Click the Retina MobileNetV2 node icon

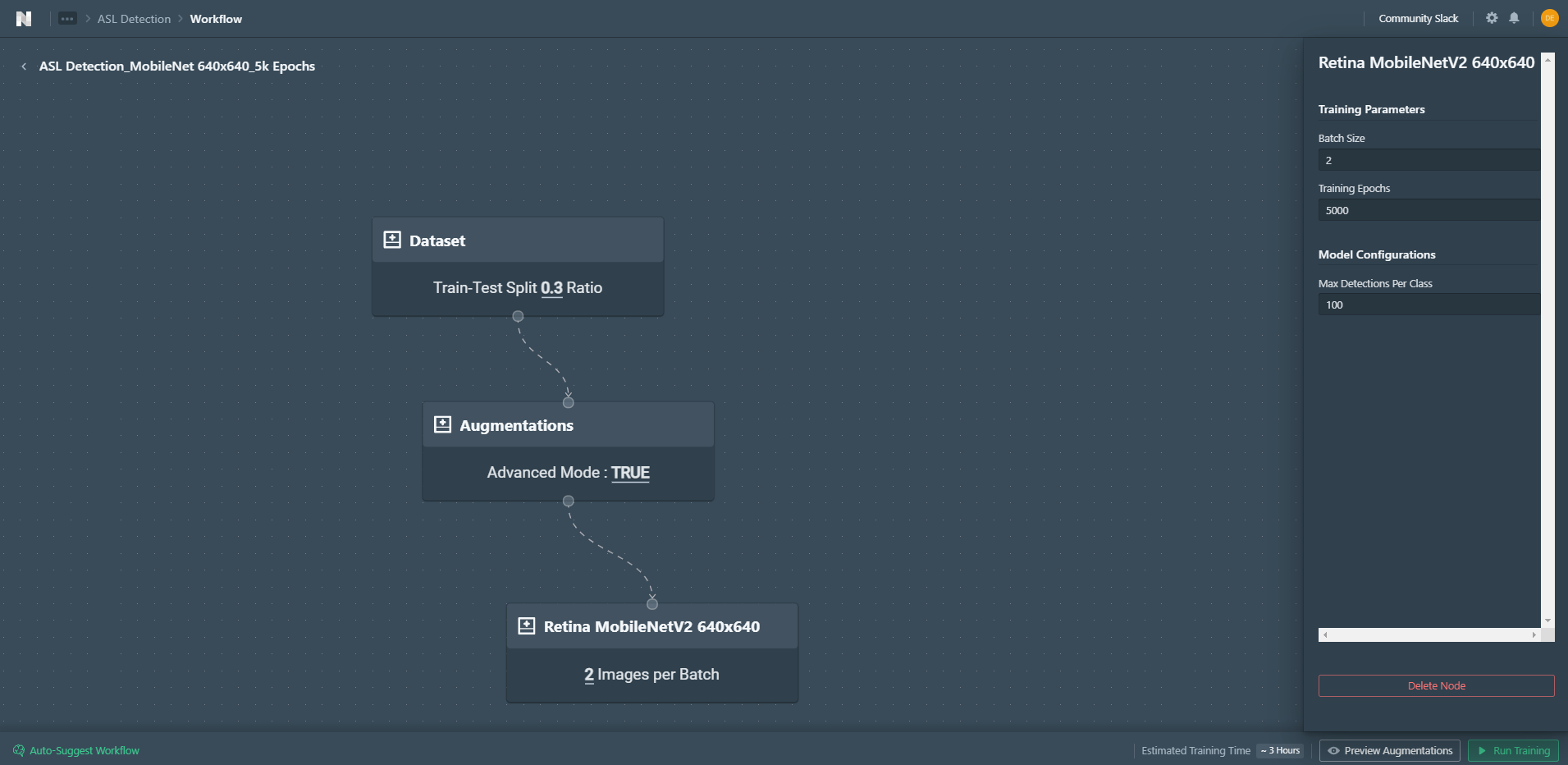pyautogui.click(x=527, y=626)
